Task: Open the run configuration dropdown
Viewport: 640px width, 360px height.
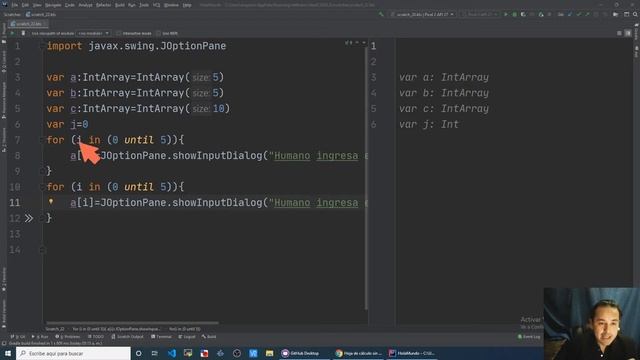Action: point(422,14)
